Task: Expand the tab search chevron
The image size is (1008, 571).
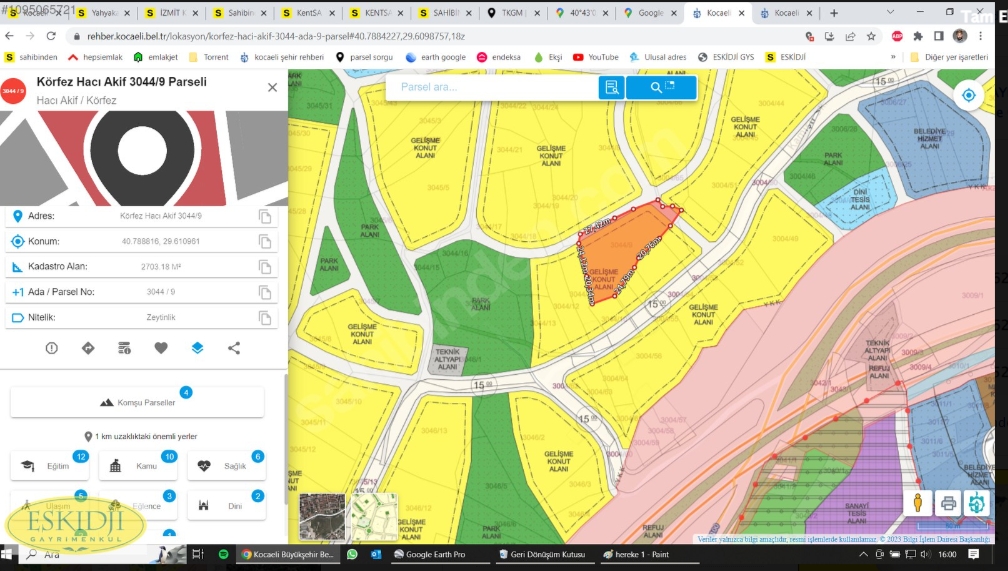Action: [890, 12]
